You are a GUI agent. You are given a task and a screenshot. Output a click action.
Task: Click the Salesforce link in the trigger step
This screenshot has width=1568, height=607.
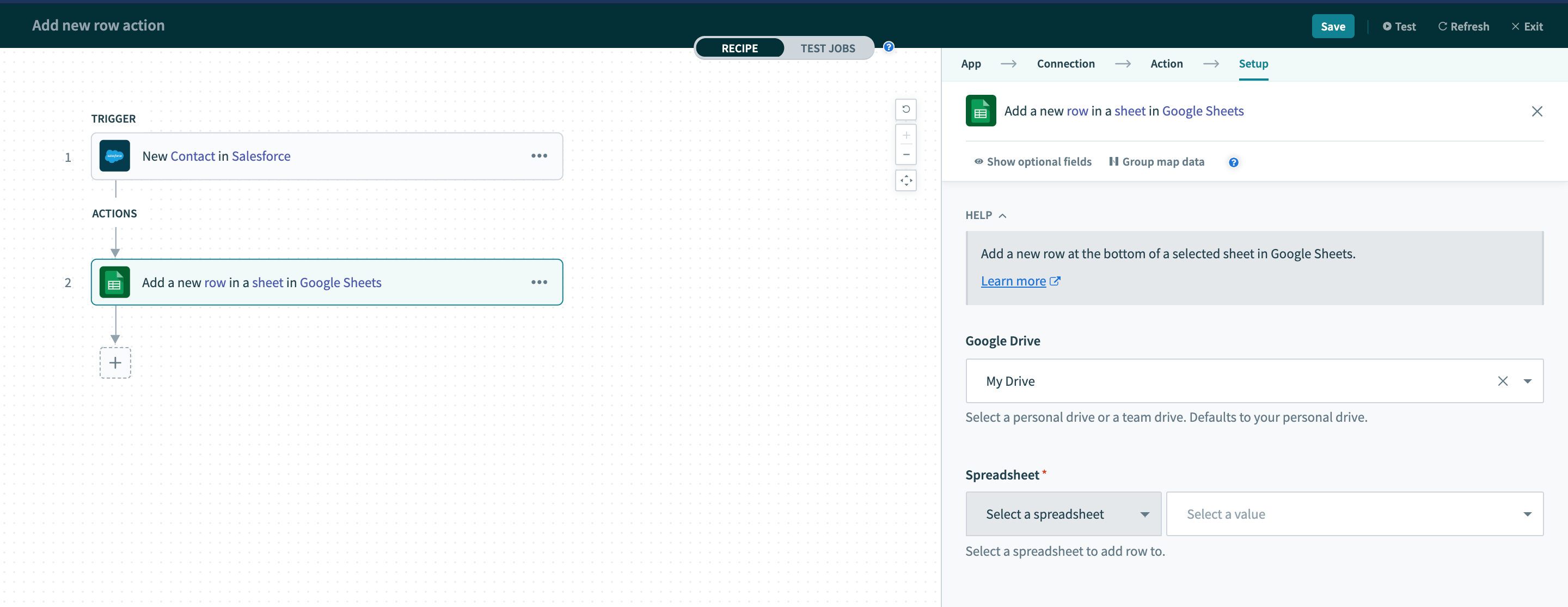pyautogui.click(x=261, y=156)
